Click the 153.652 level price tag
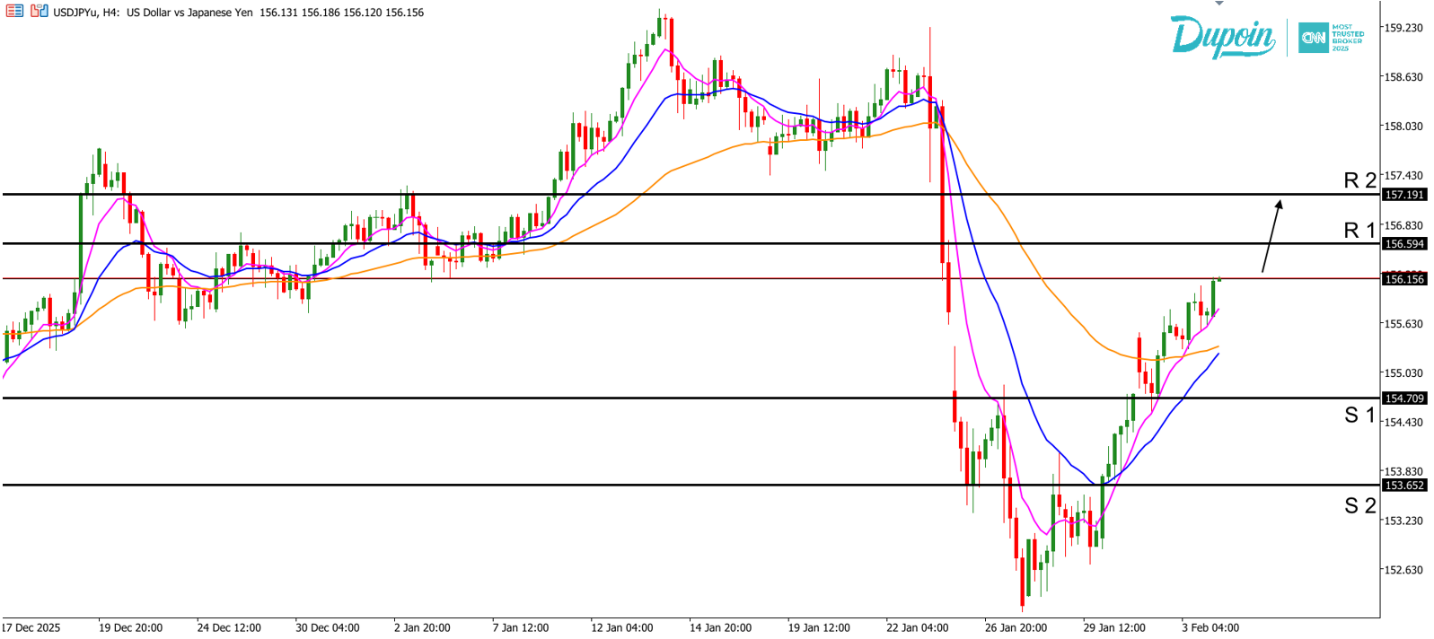 point(1403,485)
